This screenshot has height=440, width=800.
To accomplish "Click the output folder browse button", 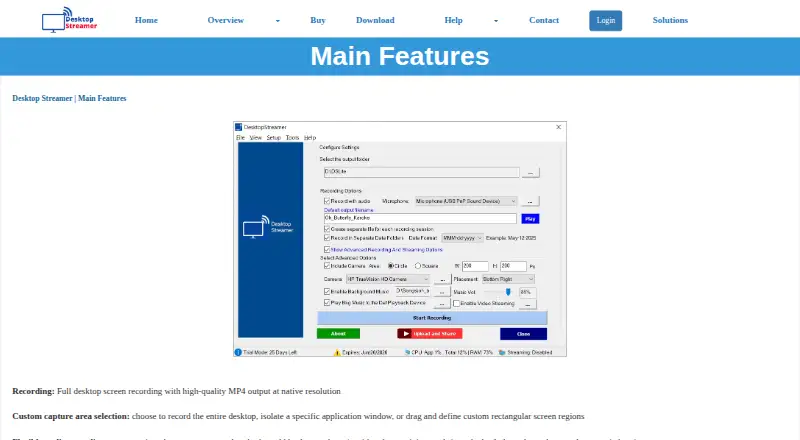I will [x=530, y=173].
